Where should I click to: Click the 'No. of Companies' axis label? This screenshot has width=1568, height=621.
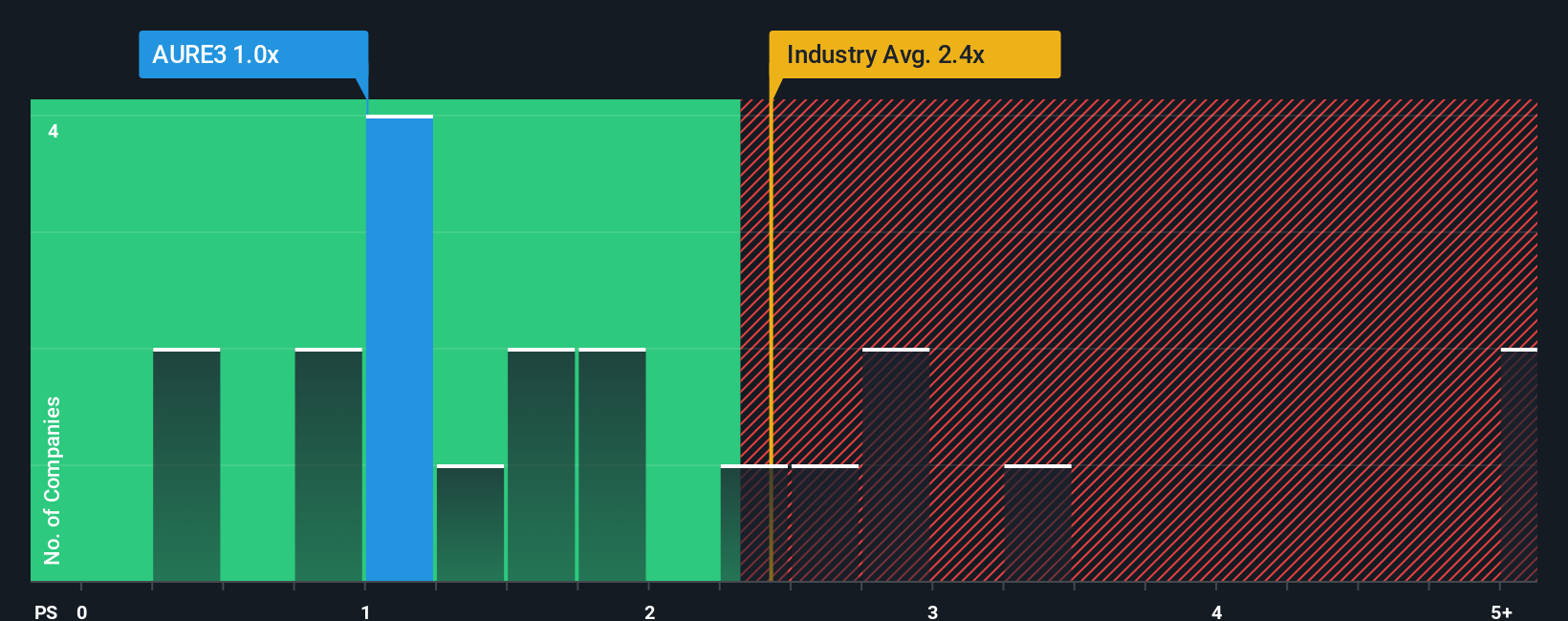pyautogui.click(x=53, y=481)
